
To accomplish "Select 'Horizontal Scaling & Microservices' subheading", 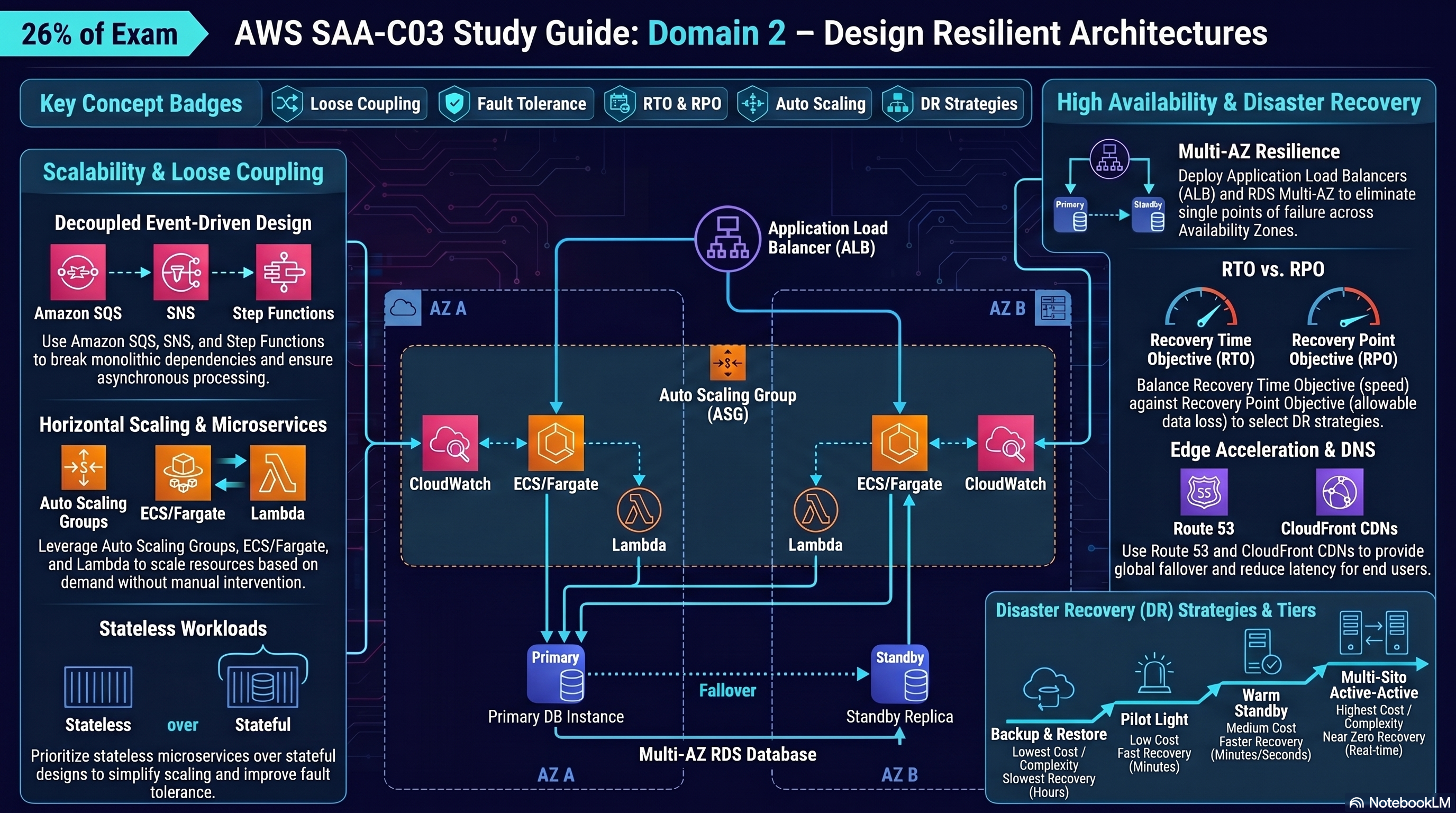I will (x=183, y=424).
